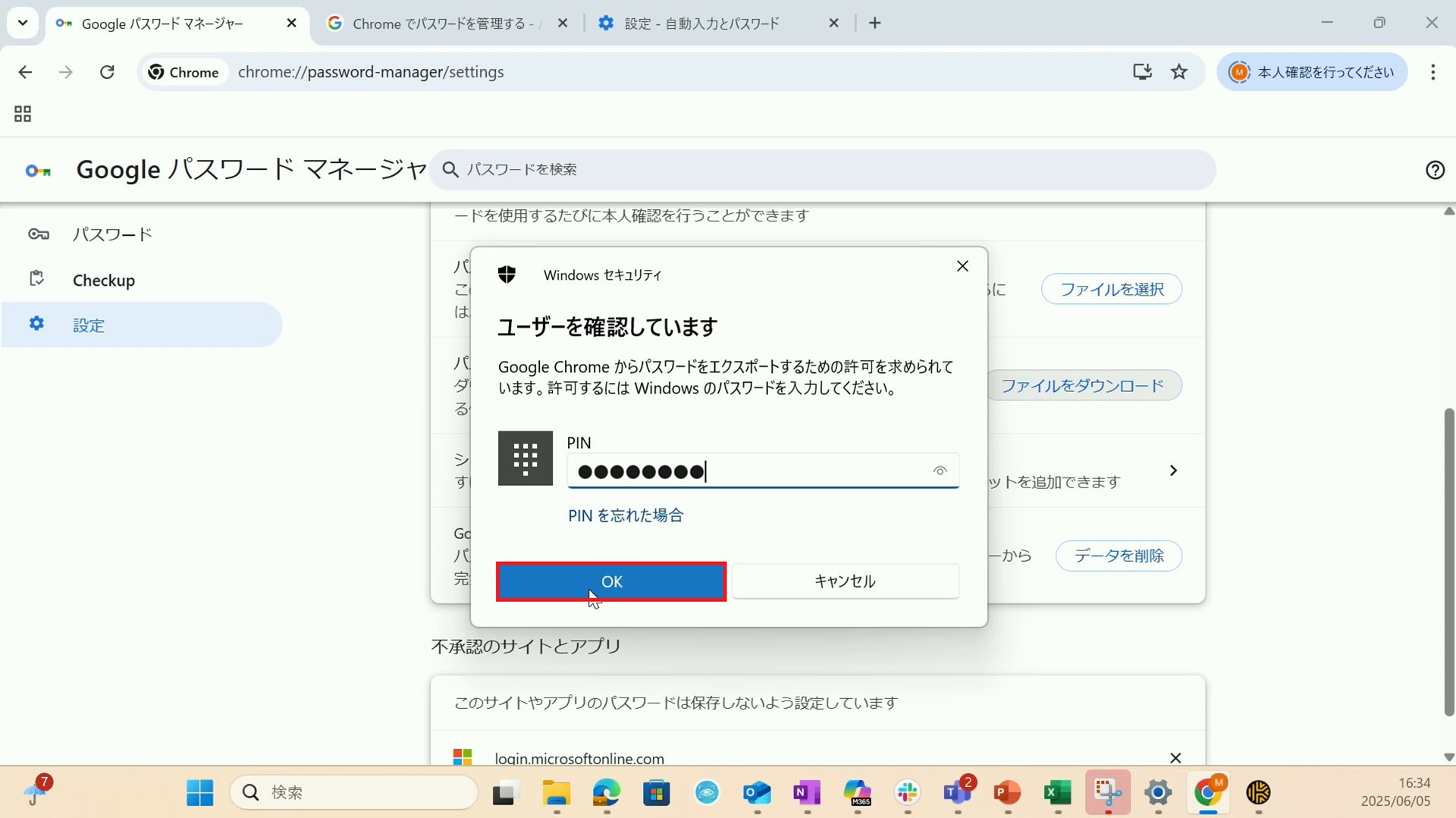Reload the page
This screenshot has width=1456, height=818.
coord(107,72)
